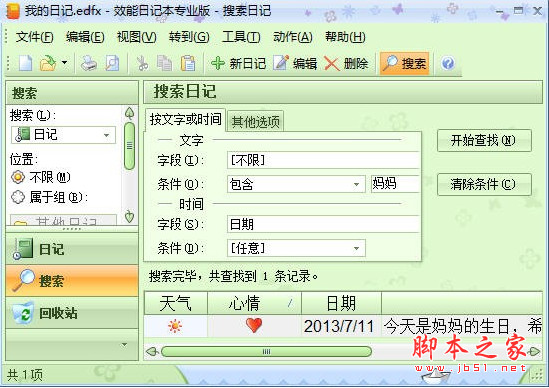Screen dimensions: 549x388
Task: Click the printer icon in toolbar
Action: (x=89, y=63)
